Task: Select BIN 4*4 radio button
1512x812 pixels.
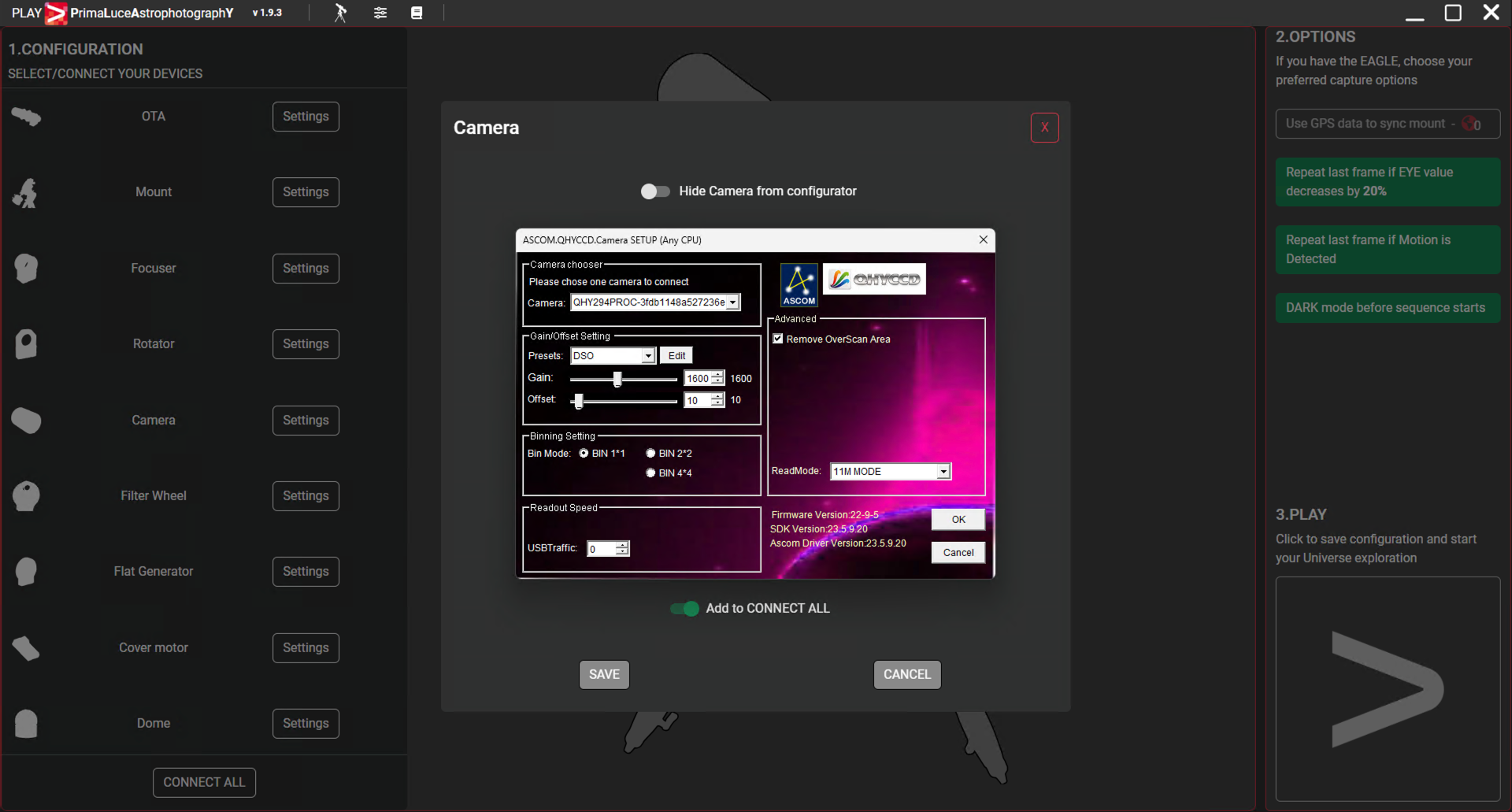Action: click(650, 473)
